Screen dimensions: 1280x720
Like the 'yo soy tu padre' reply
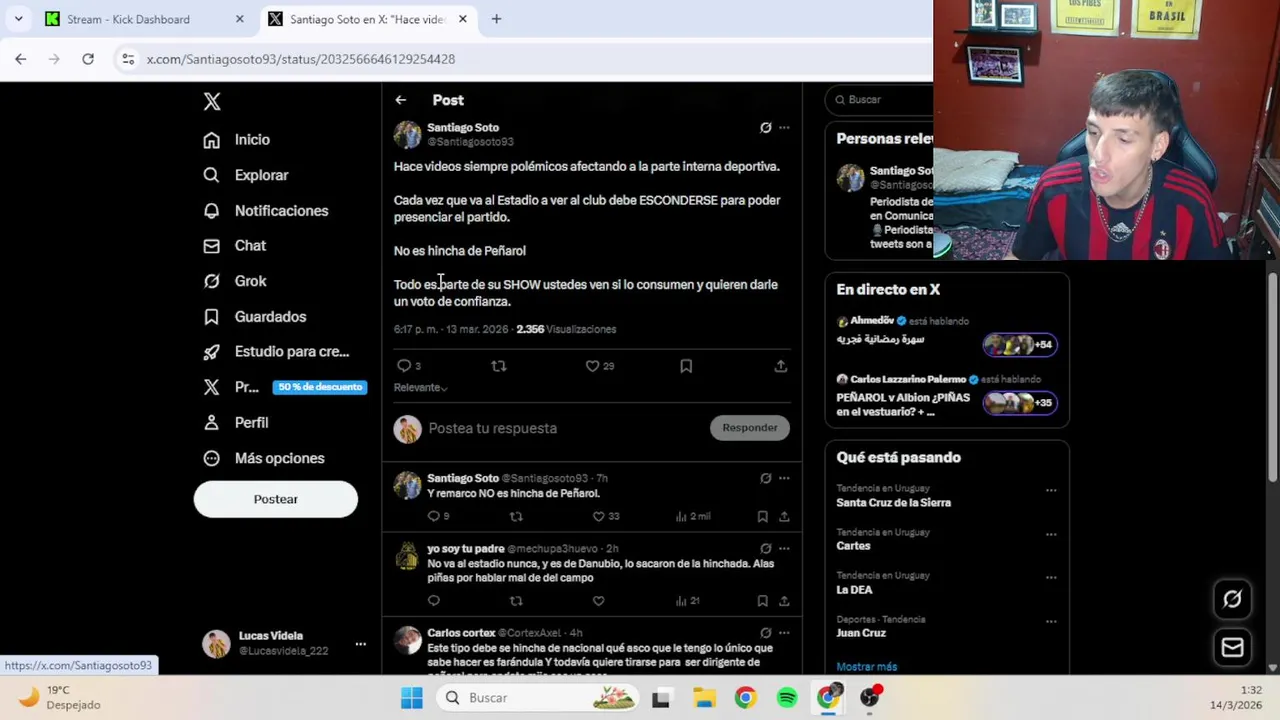(x=598, y=600)
